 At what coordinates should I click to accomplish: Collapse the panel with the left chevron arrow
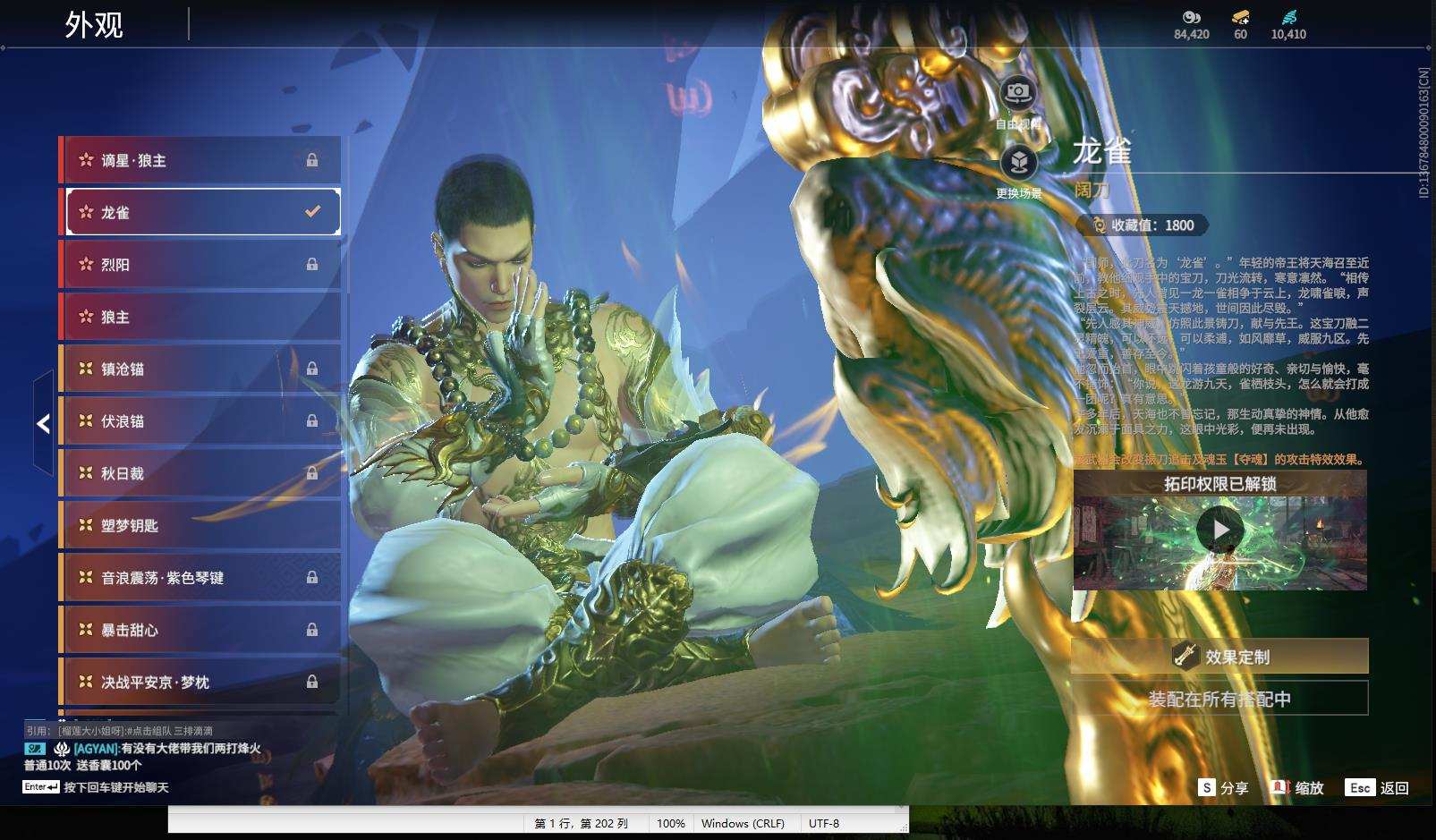point(43,423)
